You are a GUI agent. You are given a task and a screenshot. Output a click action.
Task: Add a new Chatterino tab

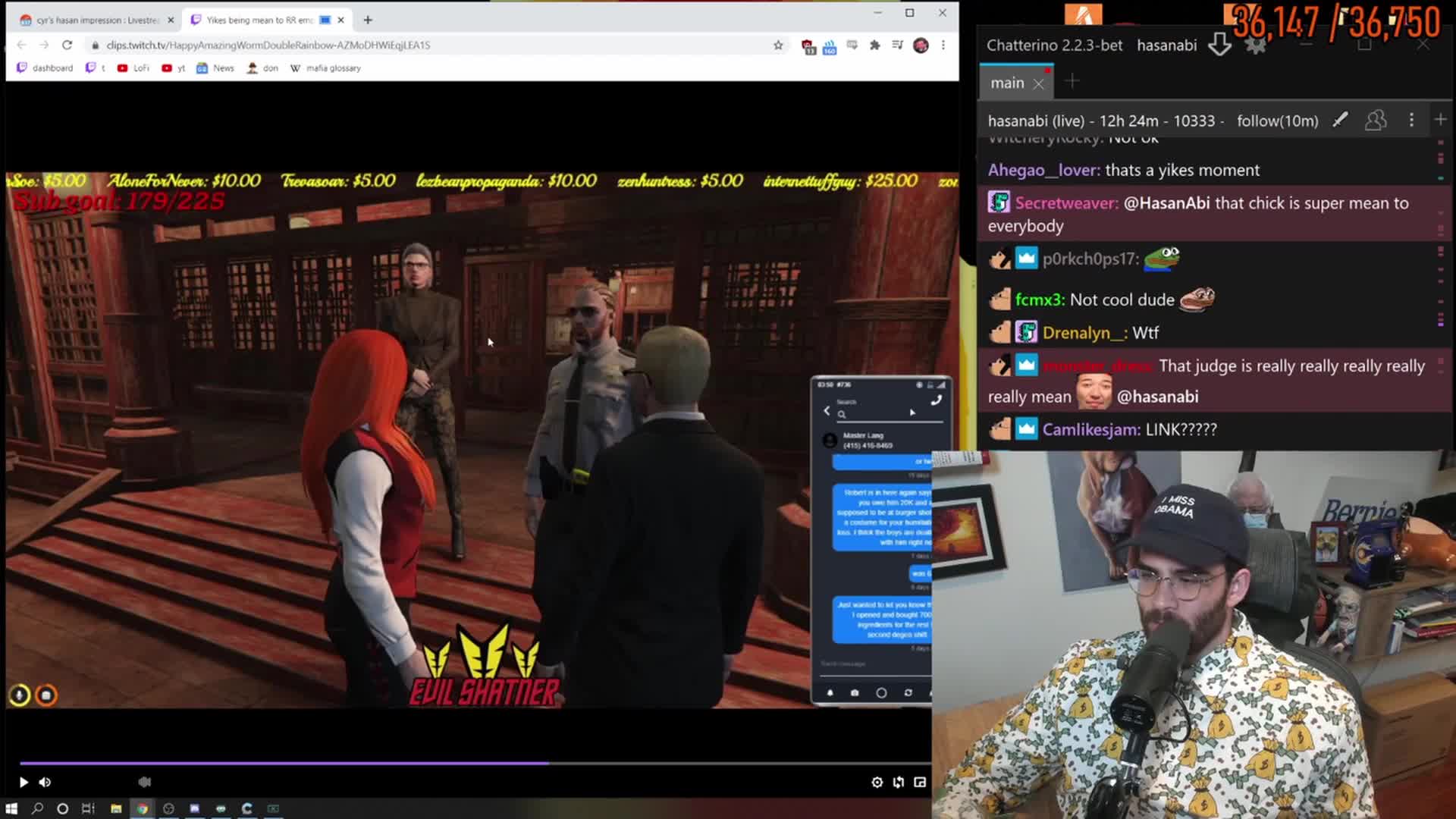click(1072, 81)
